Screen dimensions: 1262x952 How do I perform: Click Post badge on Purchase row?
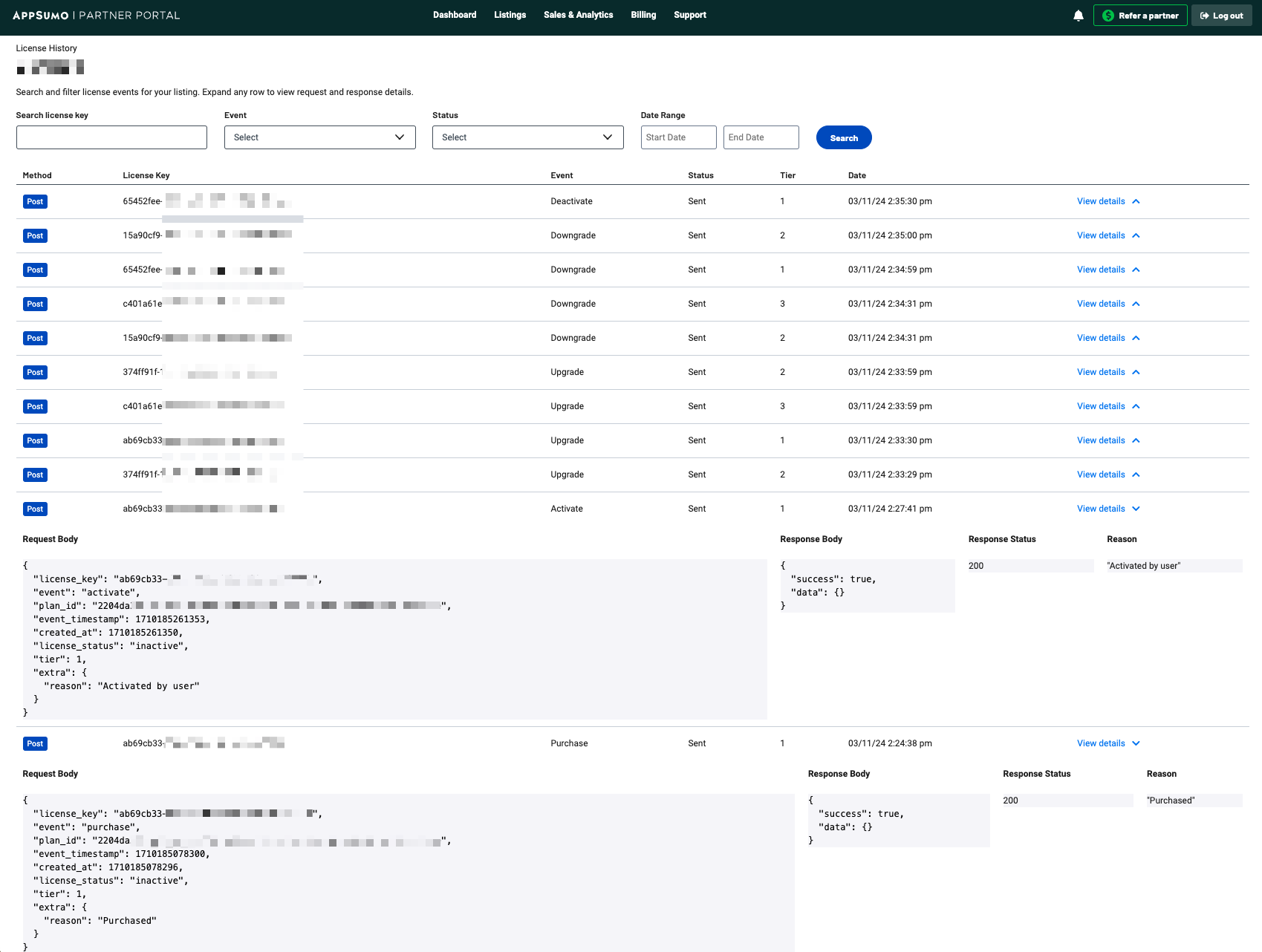pos(35,743)
